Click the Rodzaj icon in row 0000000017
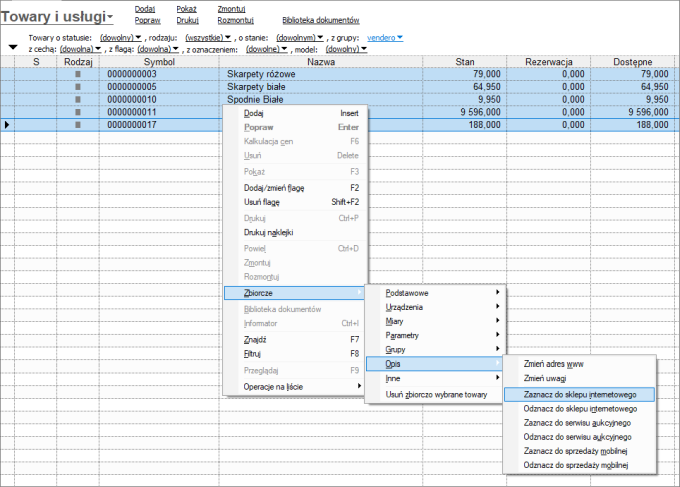This screenshot has width=680, height=487. pyautogui.click(x=77, y=125)
